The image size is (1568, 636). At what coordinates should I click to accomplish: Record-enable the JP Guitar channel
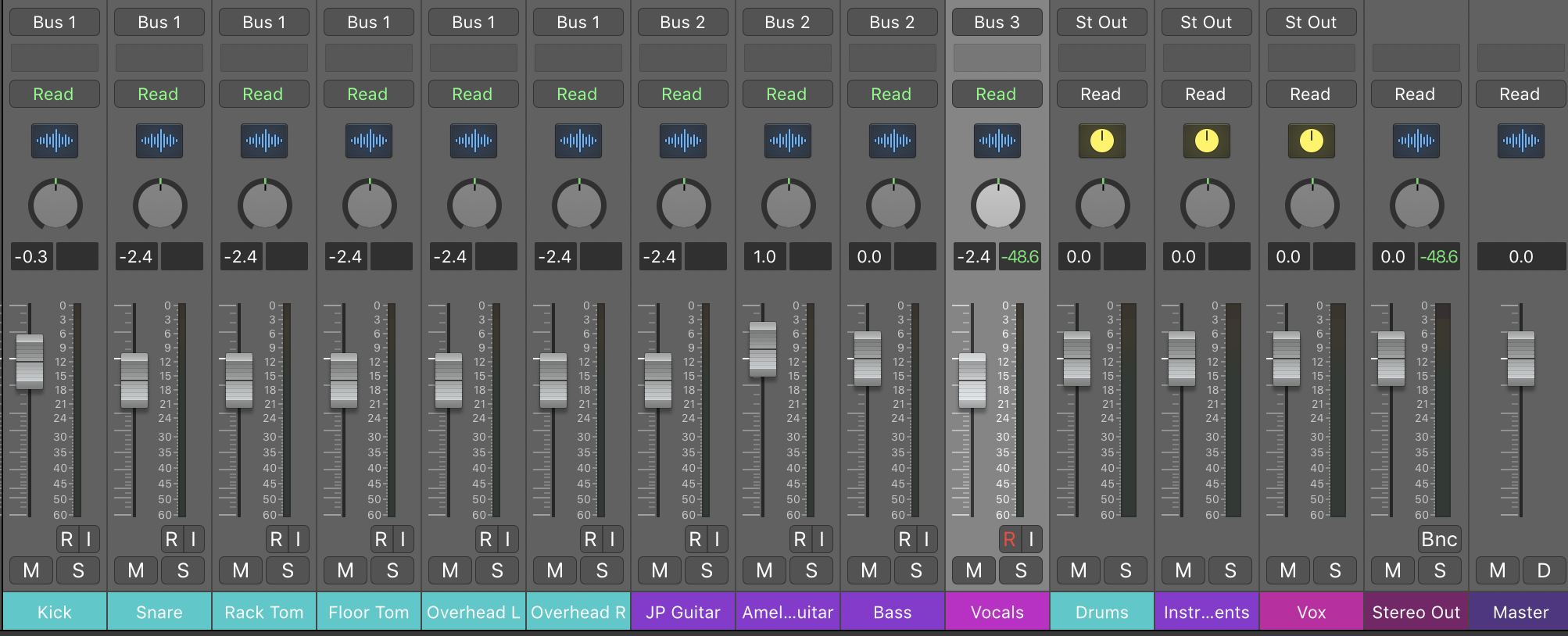click(695, 539)
